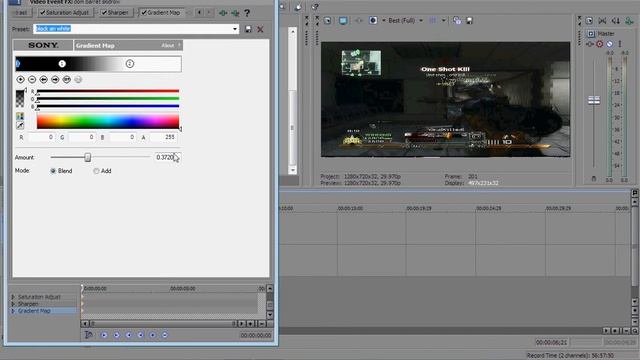The width and height of the screenshot is (640, 360).
Task: Click the alpha A value field 255
Action: (x=163, y=138)
